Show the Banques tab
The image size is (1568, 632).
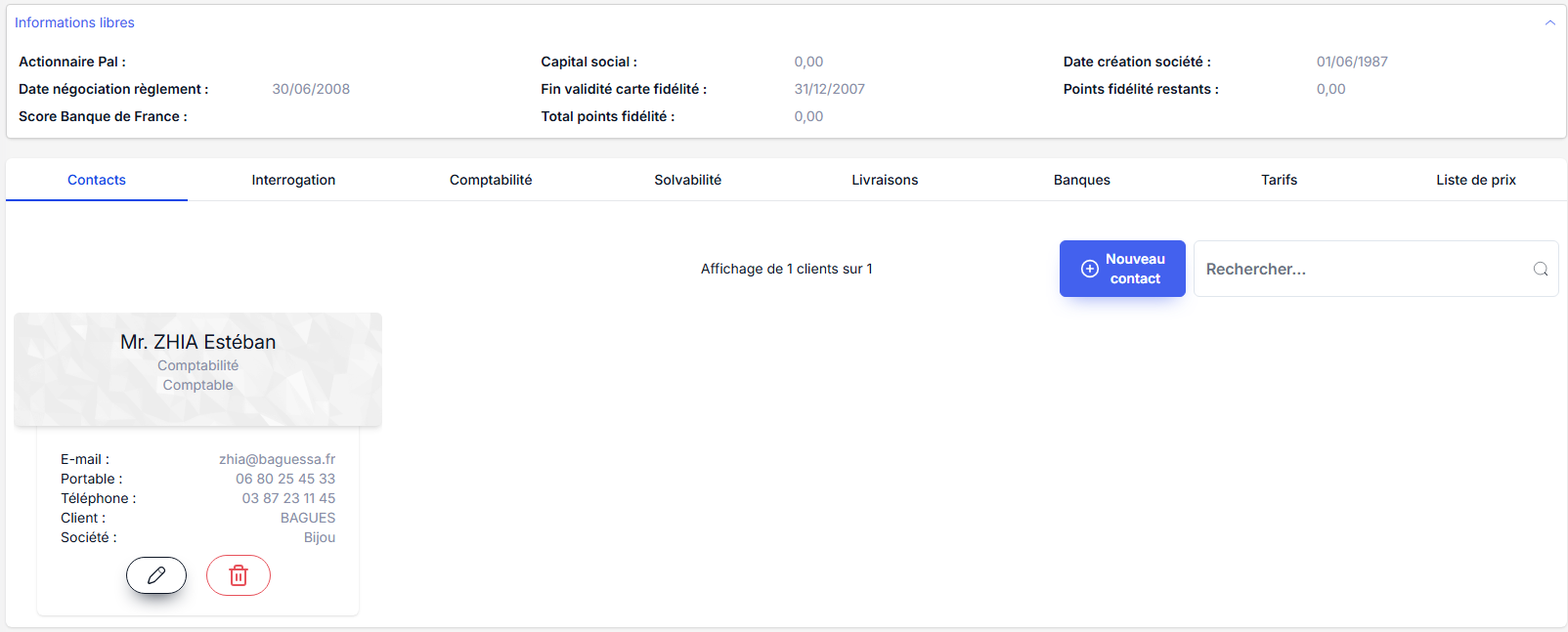(1081, 180)
